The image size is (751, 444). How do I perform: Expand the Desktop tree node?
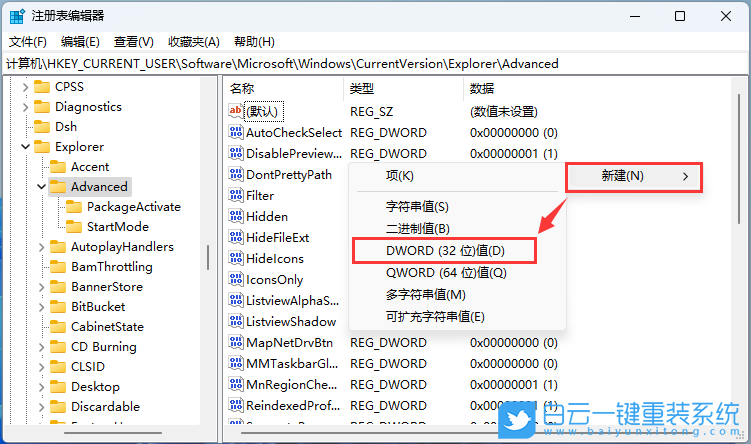pos(42,387)
